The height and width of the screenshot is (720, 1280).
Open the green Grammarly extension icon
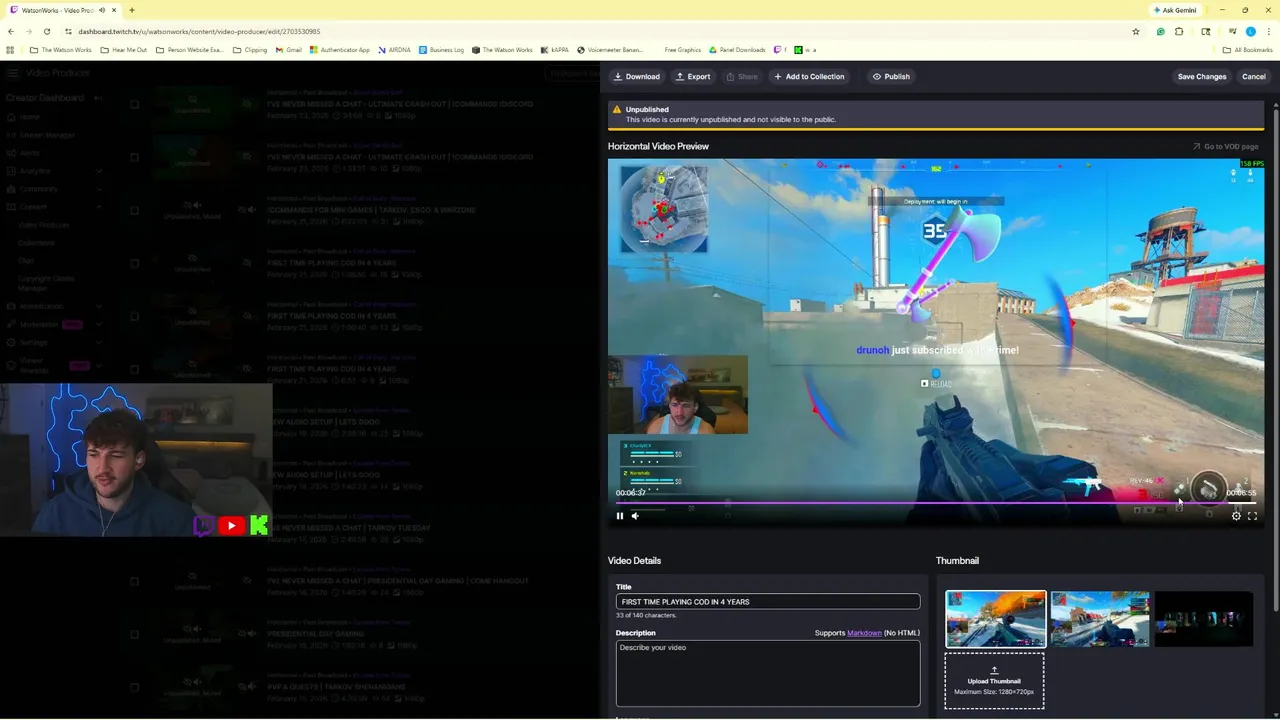[x=1160, y=31]
